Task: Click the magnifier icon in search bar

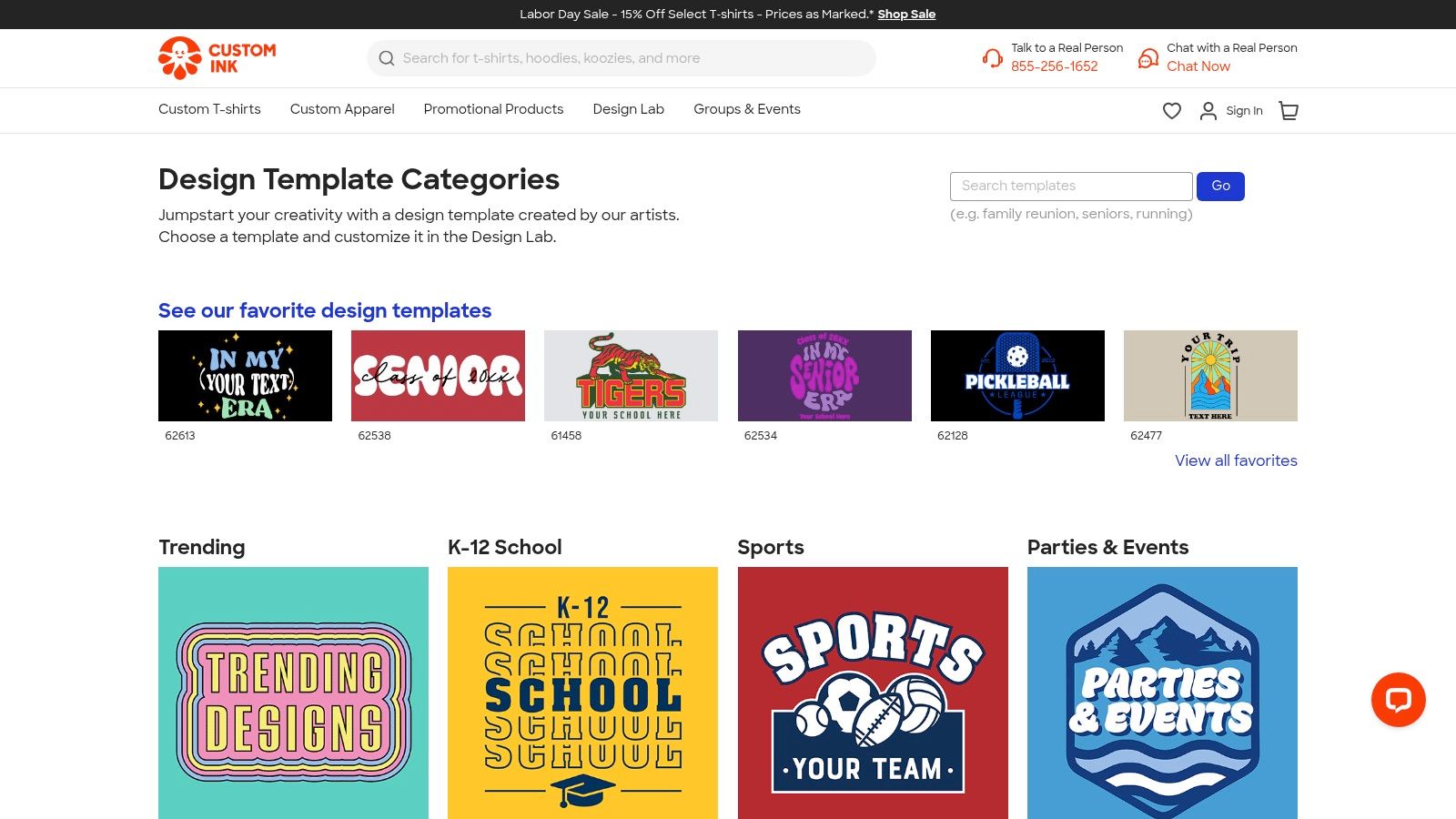Action: [x=387, y=58]
